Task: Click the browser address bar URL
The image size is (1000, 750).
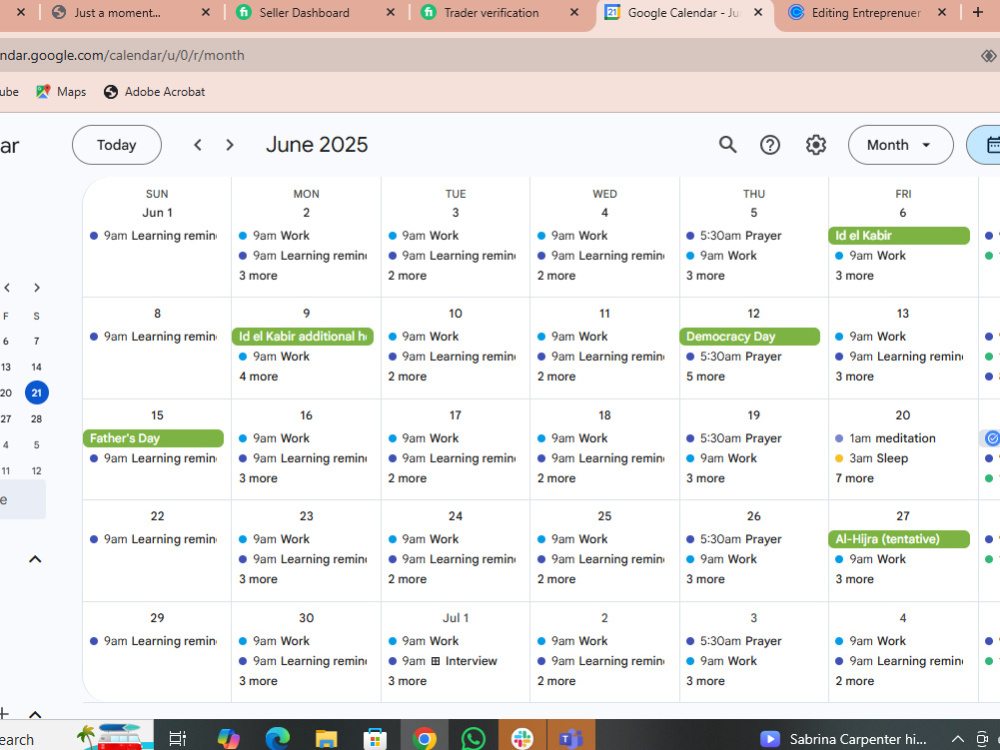Action: [x=122, y=55]
